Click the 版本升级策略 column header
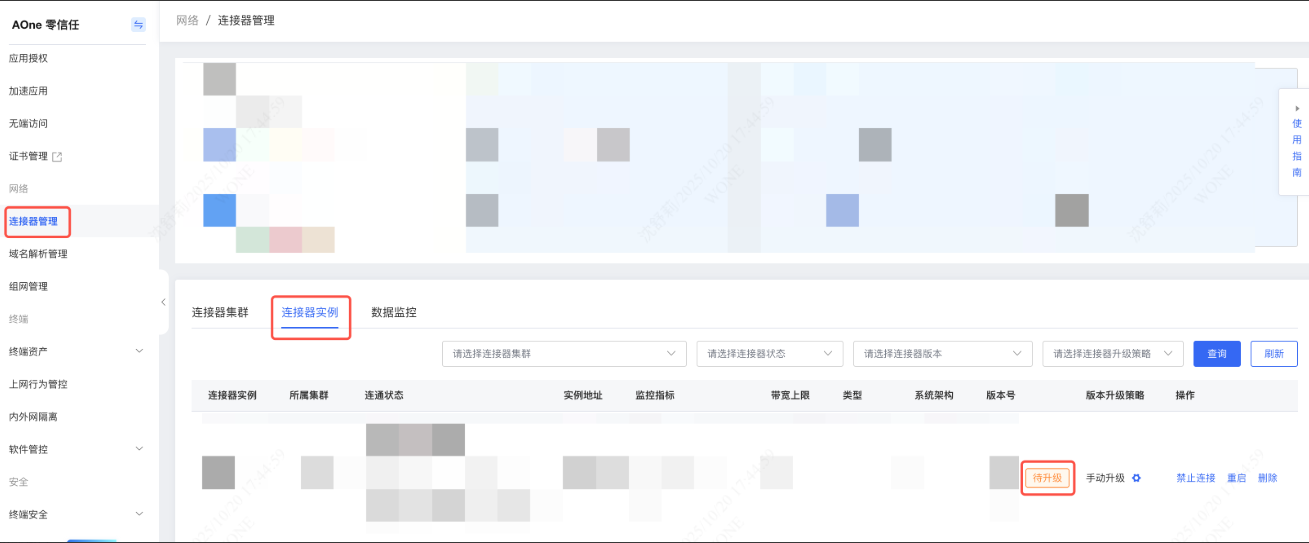Viewport: 1309px width, 543px height. (1115, 396)
